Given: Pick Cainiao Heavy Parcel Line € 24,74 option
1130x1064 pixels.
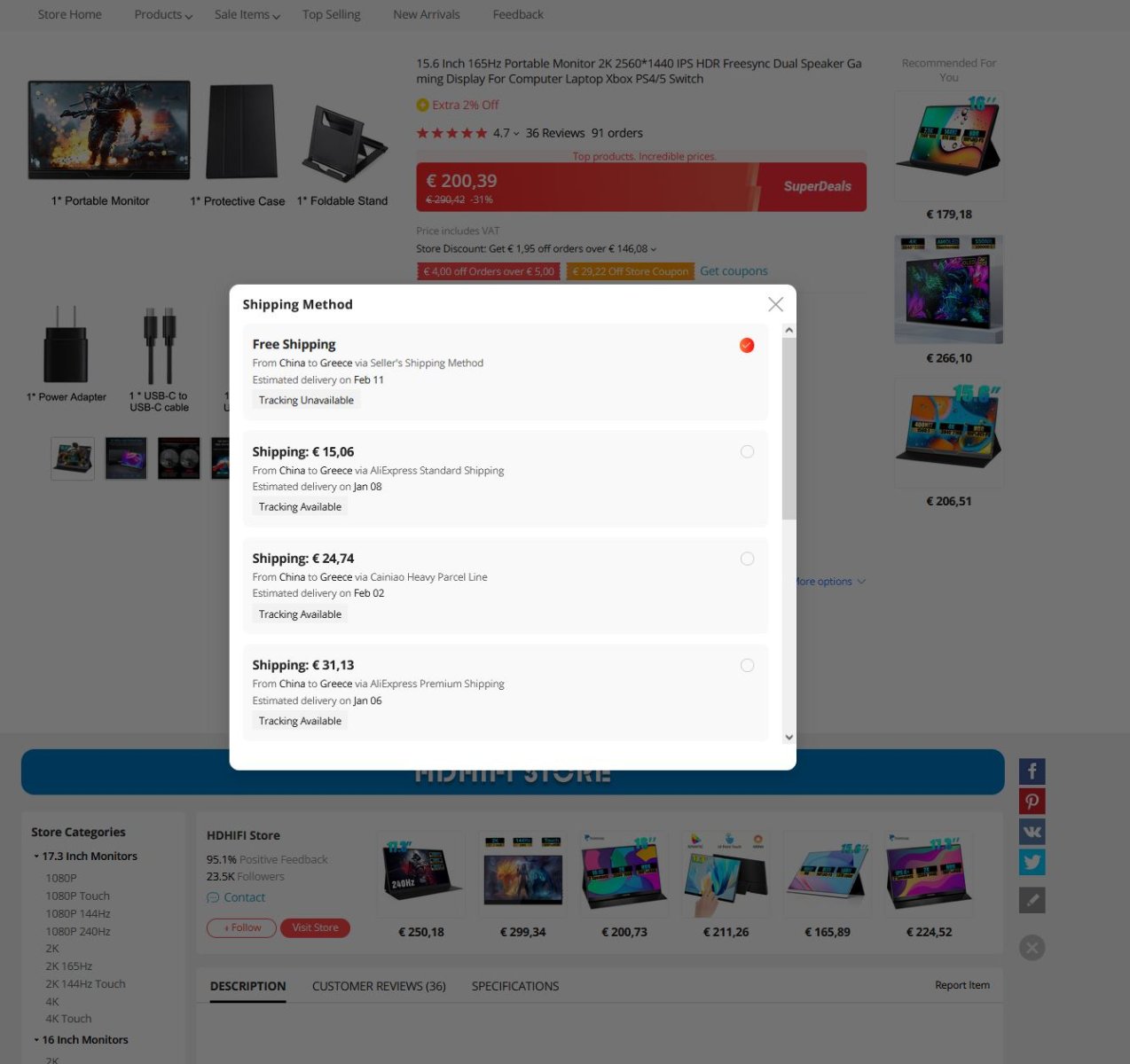Looking at the screenshot, I should (747, 559).
